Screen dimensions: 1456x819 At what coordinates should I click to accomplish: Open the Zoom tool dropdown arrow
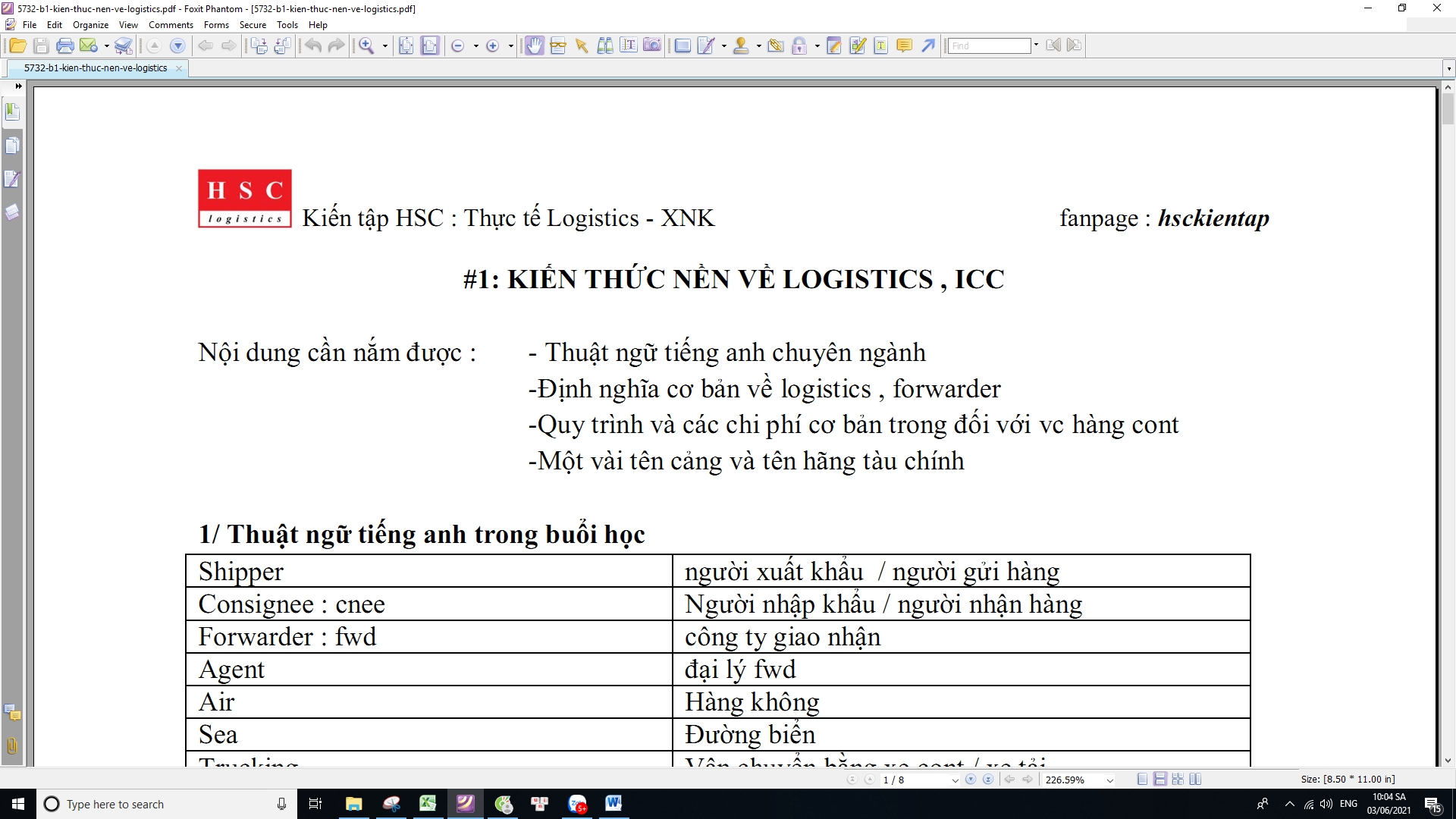[x=385, y=46]
